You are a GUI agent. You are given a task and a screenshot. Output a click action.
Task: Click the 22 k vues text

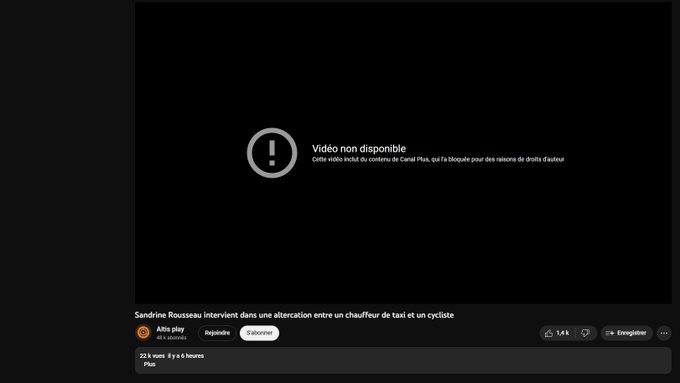tap(152, 356)
